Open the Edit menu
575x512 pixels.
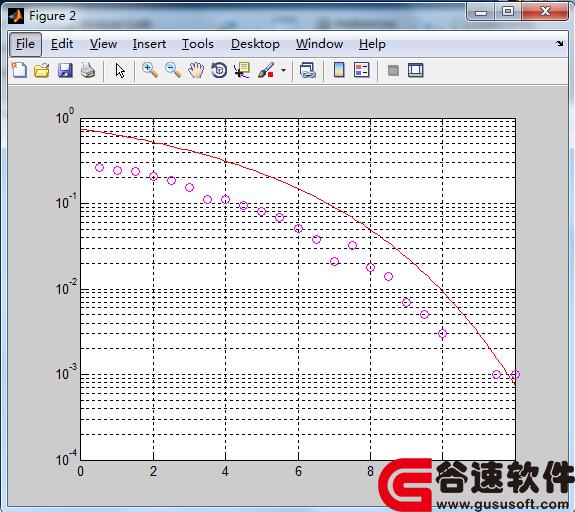coord(62,44)
